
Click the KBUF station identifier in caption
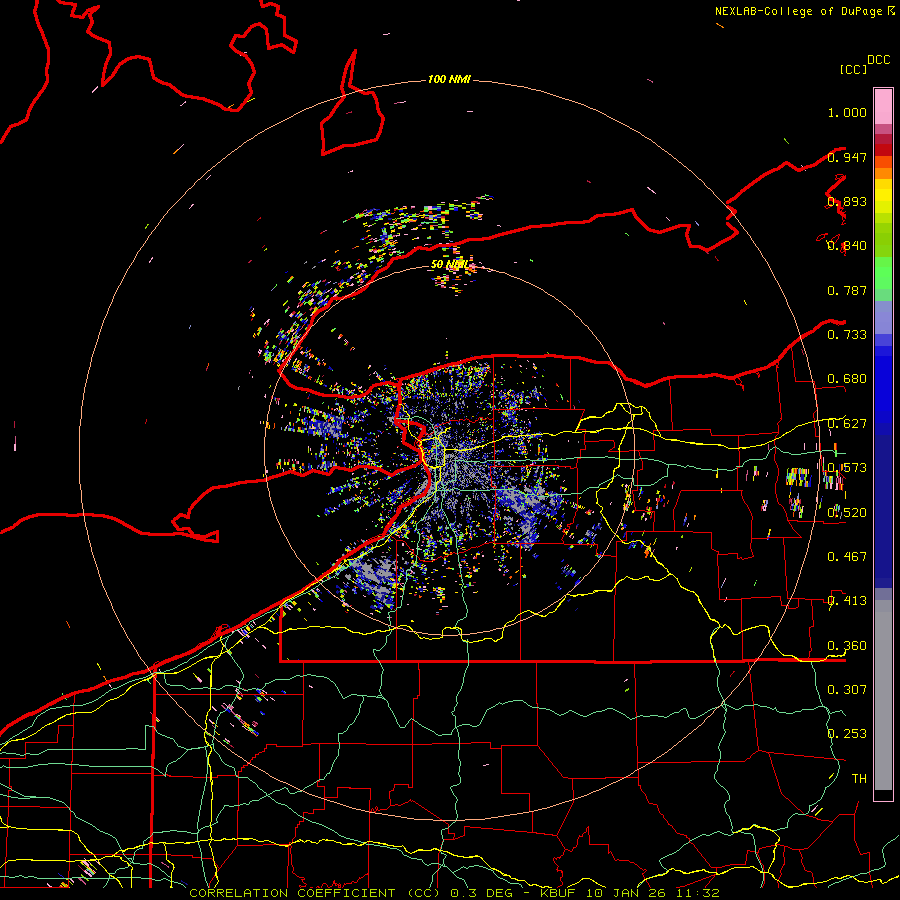click(560, 893)
